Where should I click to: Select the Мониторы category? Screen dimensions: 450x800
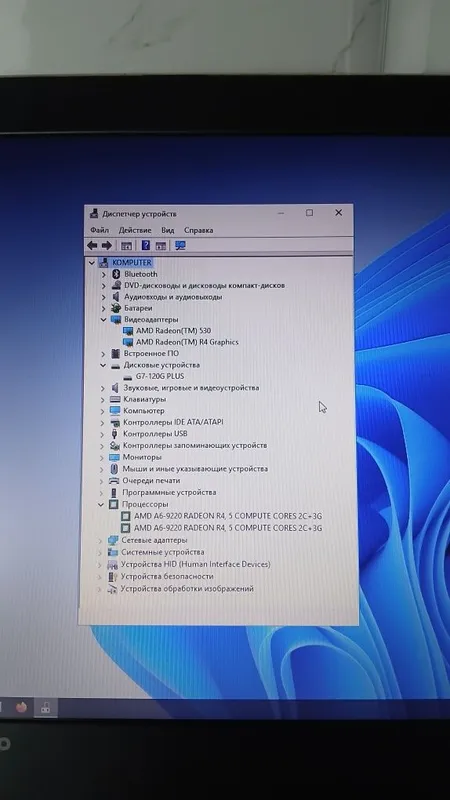click(x=142, y=457)
